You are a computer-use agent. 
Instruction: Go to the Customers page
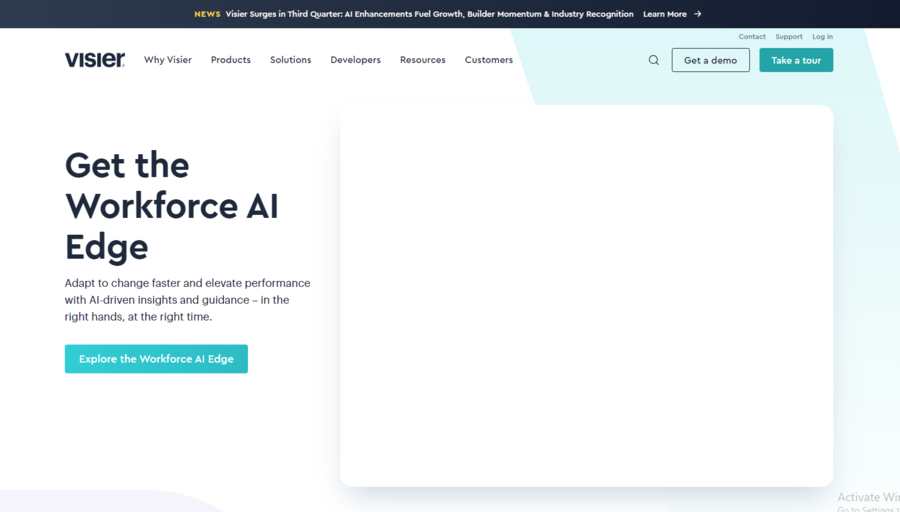tap(488, 60)
